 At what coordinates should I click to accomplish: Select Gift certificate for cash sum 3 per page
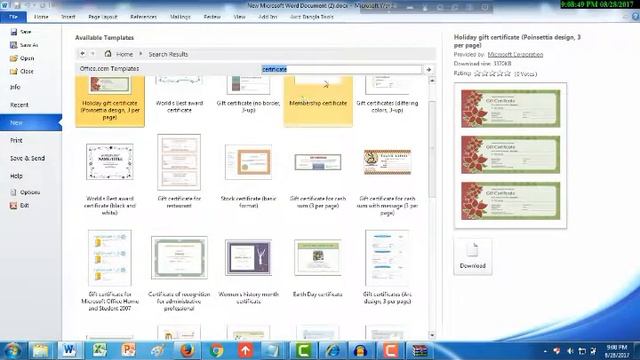coord(318,180)
